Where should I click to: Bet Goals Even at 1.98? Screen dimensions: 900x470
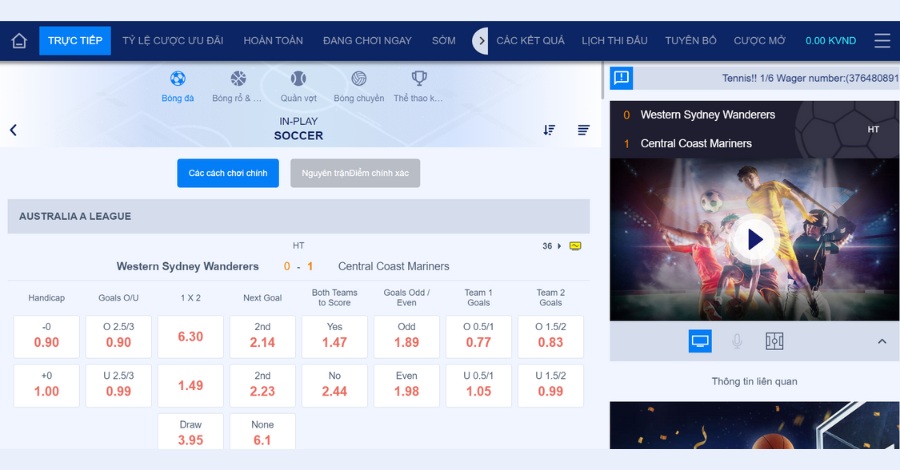[406, 386]
